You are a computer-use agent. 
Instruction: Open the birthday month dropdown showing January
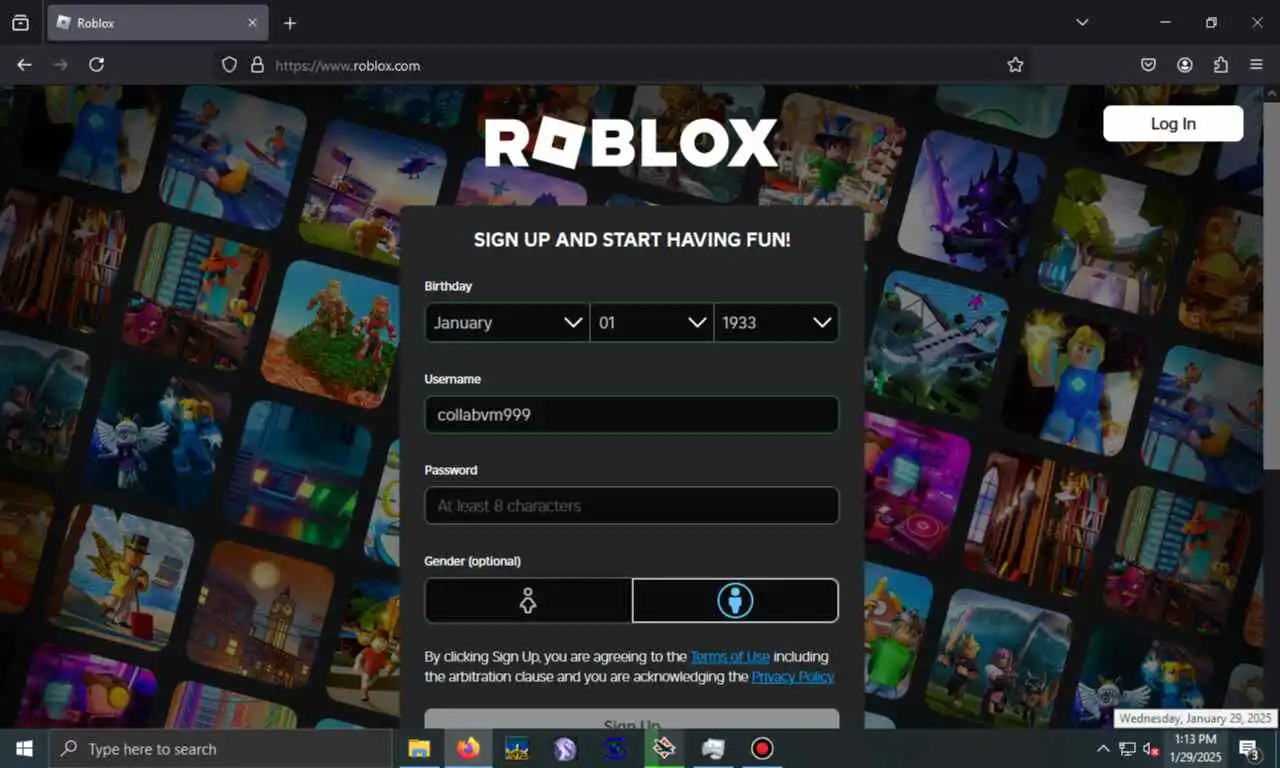[x=507, y=323]
